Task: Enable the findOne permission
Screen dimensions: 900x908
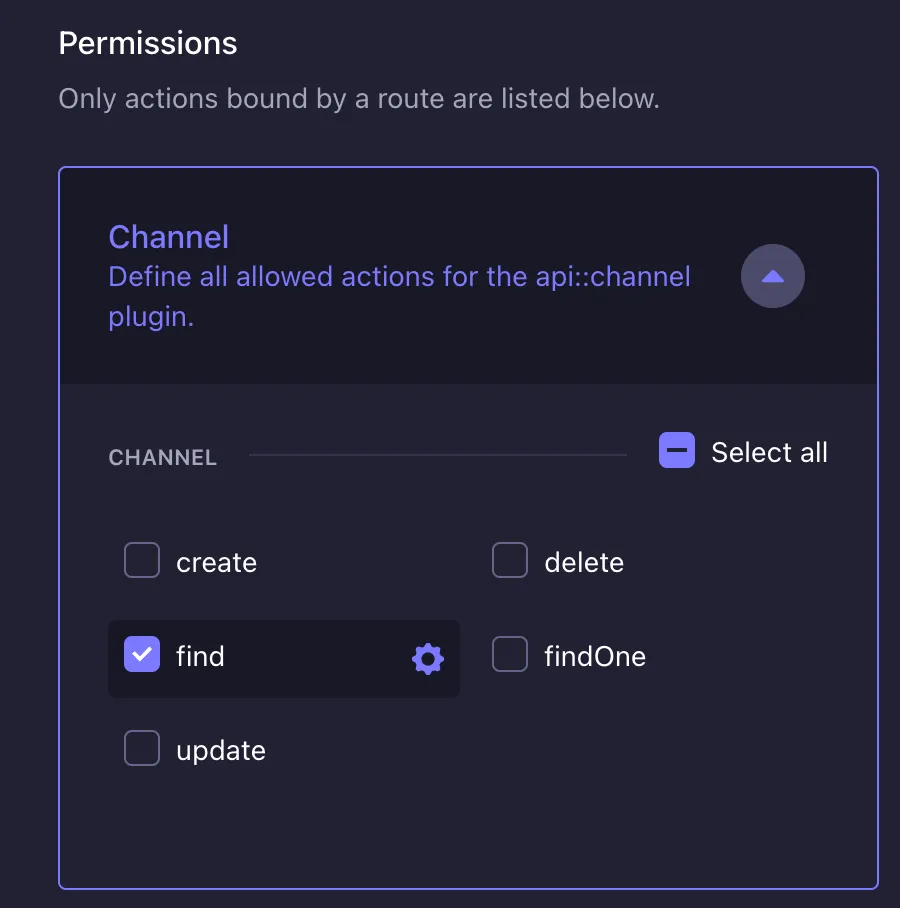Action: coord(510,654)
